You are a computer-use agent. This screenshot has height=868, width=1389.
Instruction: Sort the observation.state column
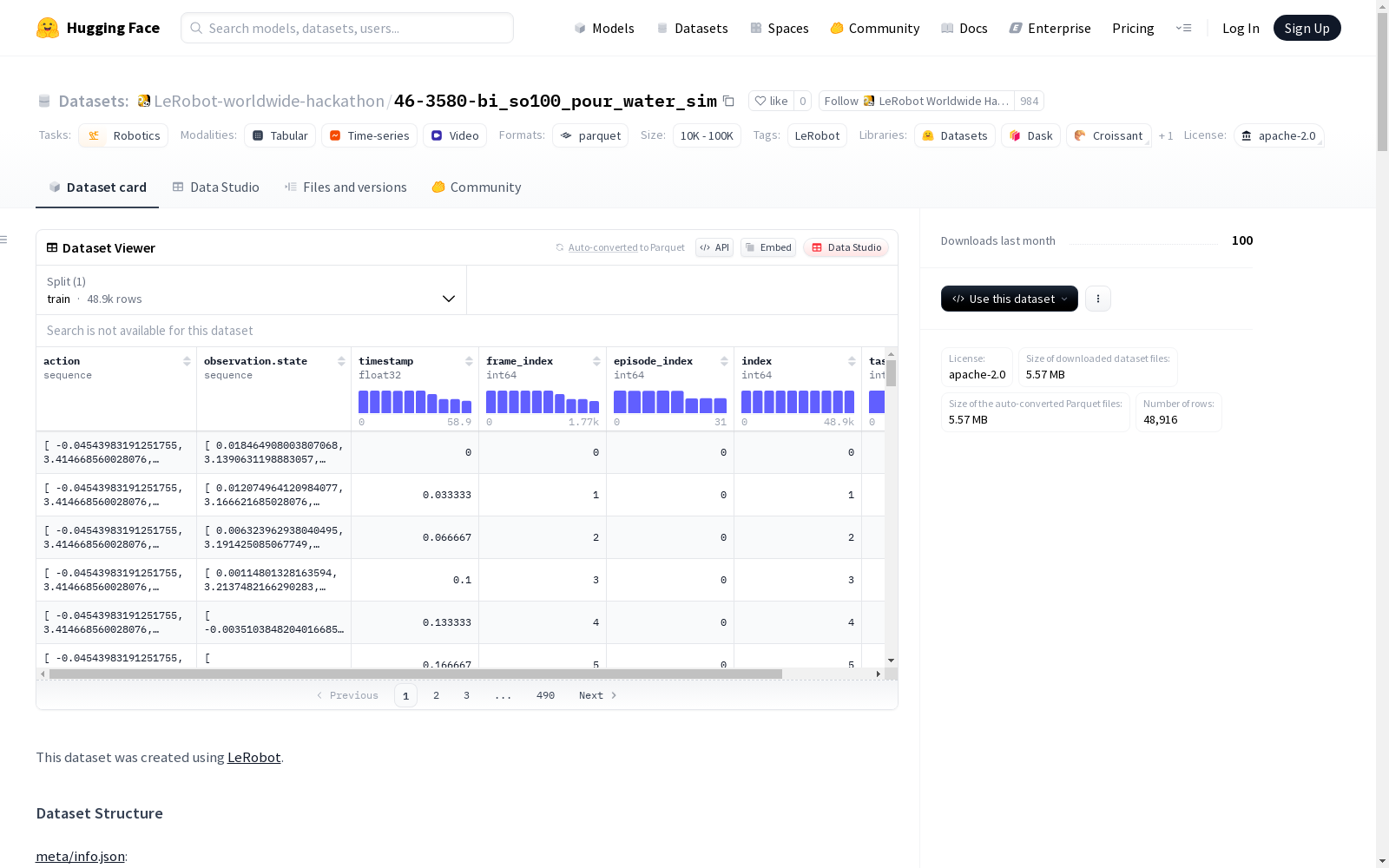click(341, 361)
